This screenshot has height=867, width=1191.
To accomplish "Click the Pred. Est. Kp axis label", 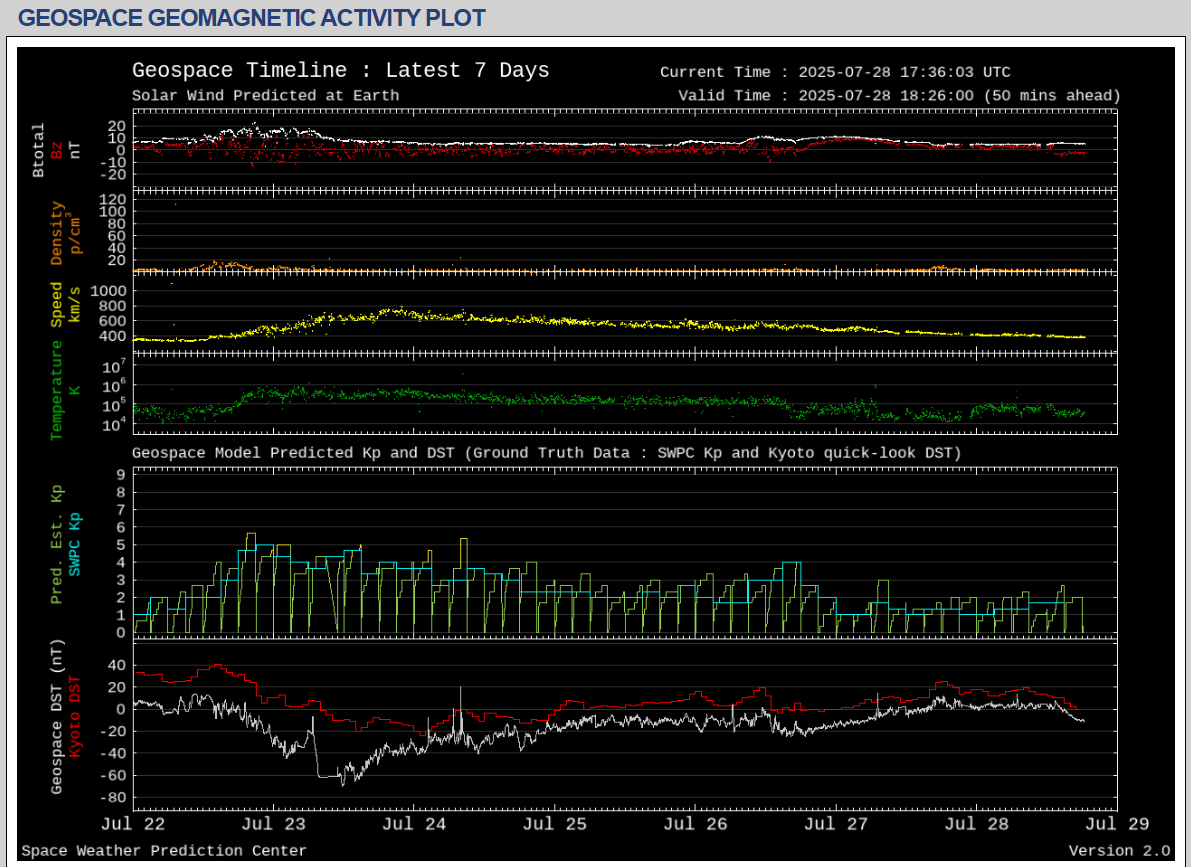I will coord(57,545).
